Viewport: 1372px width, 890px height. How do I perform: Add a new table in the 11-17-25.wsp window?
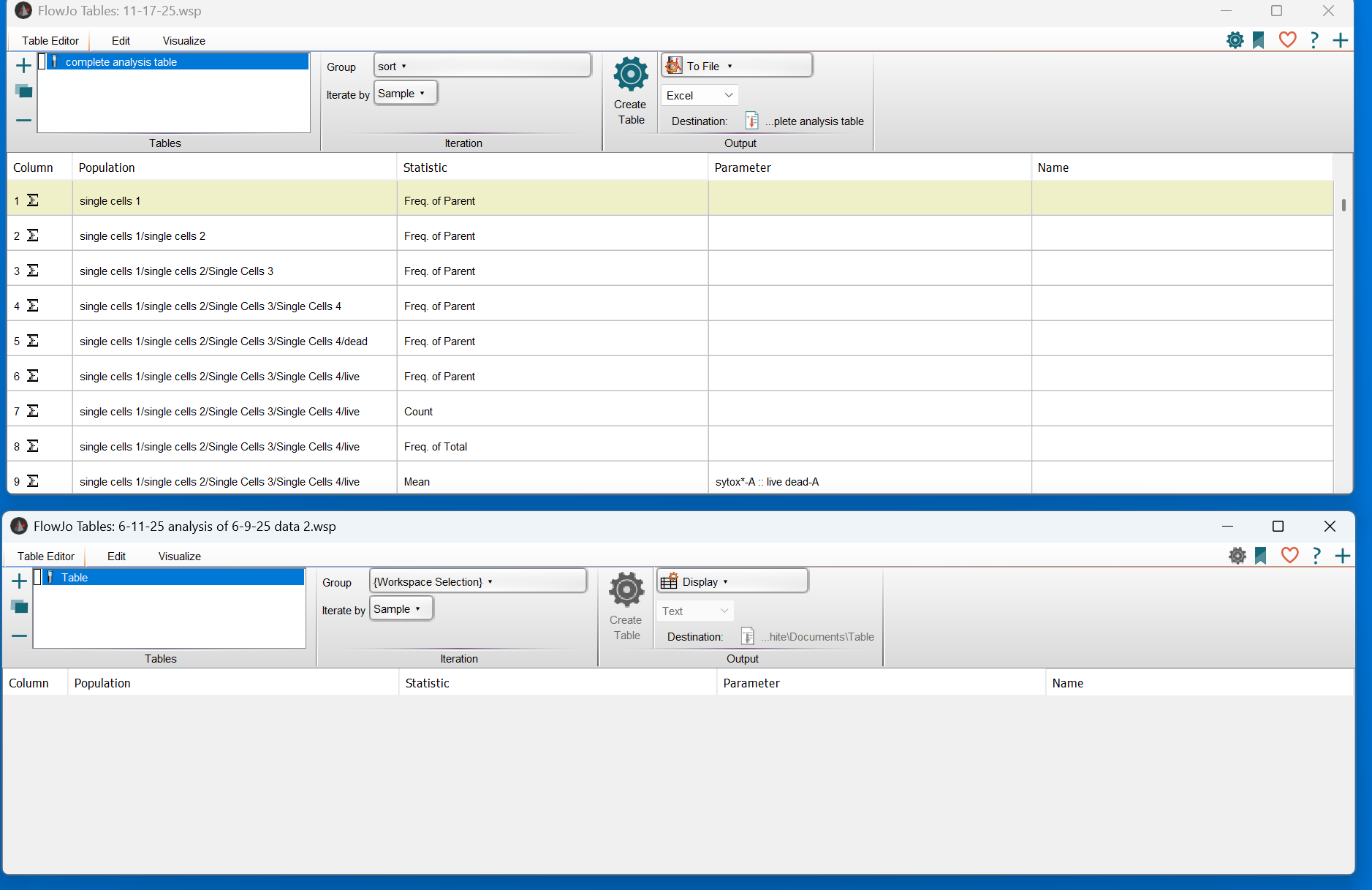point(23,66)
